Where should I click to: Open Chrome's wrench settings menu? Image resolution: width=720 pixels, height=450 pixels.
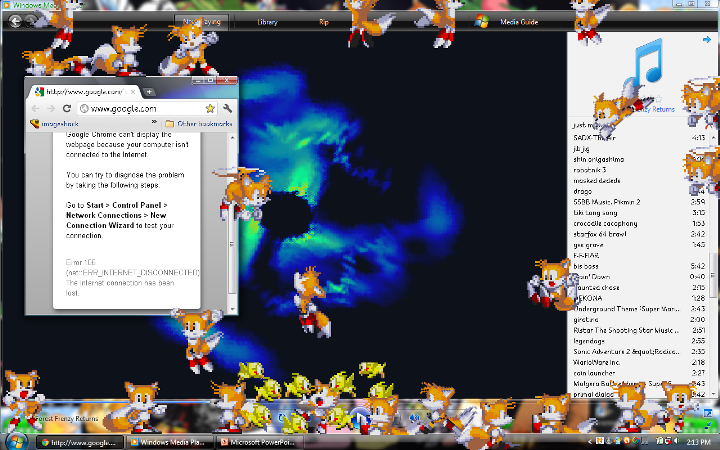click(x=227, y=108)
